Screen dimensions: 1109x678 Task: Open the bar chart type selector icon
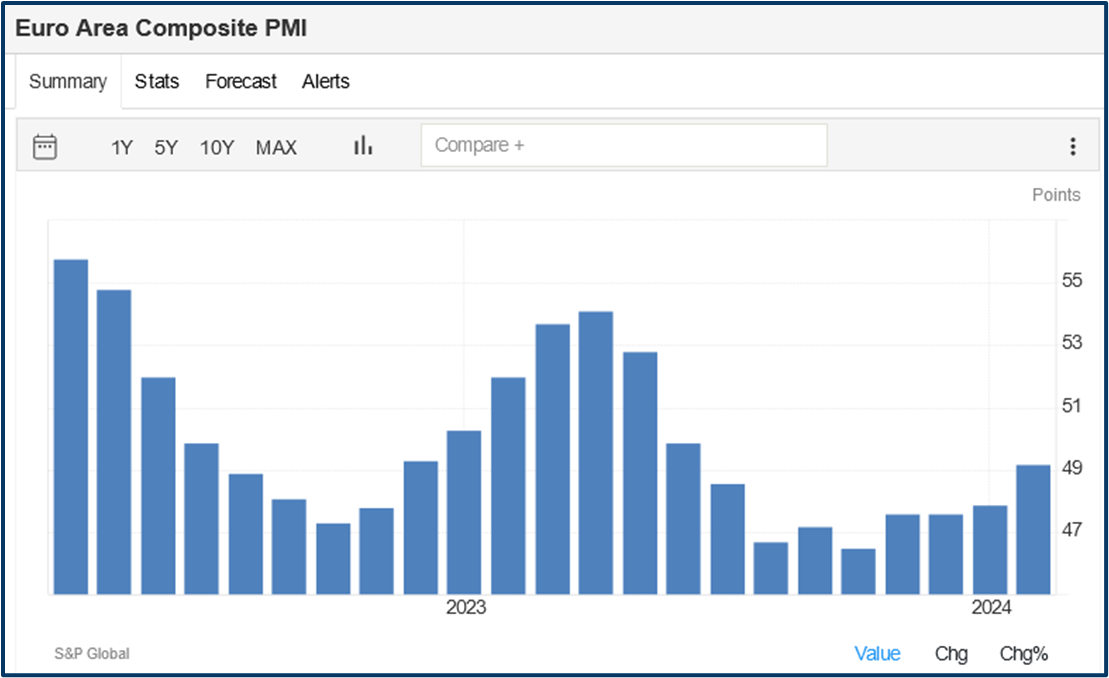[x=363, y=146]
